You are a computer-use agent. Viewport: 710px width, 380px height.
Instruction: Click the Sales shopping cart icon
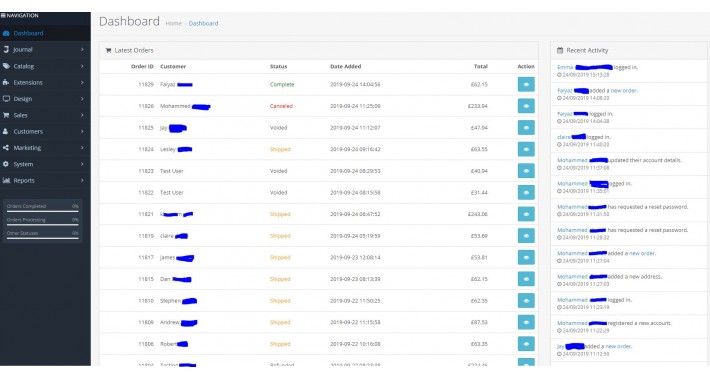click(x=6, y=115)
